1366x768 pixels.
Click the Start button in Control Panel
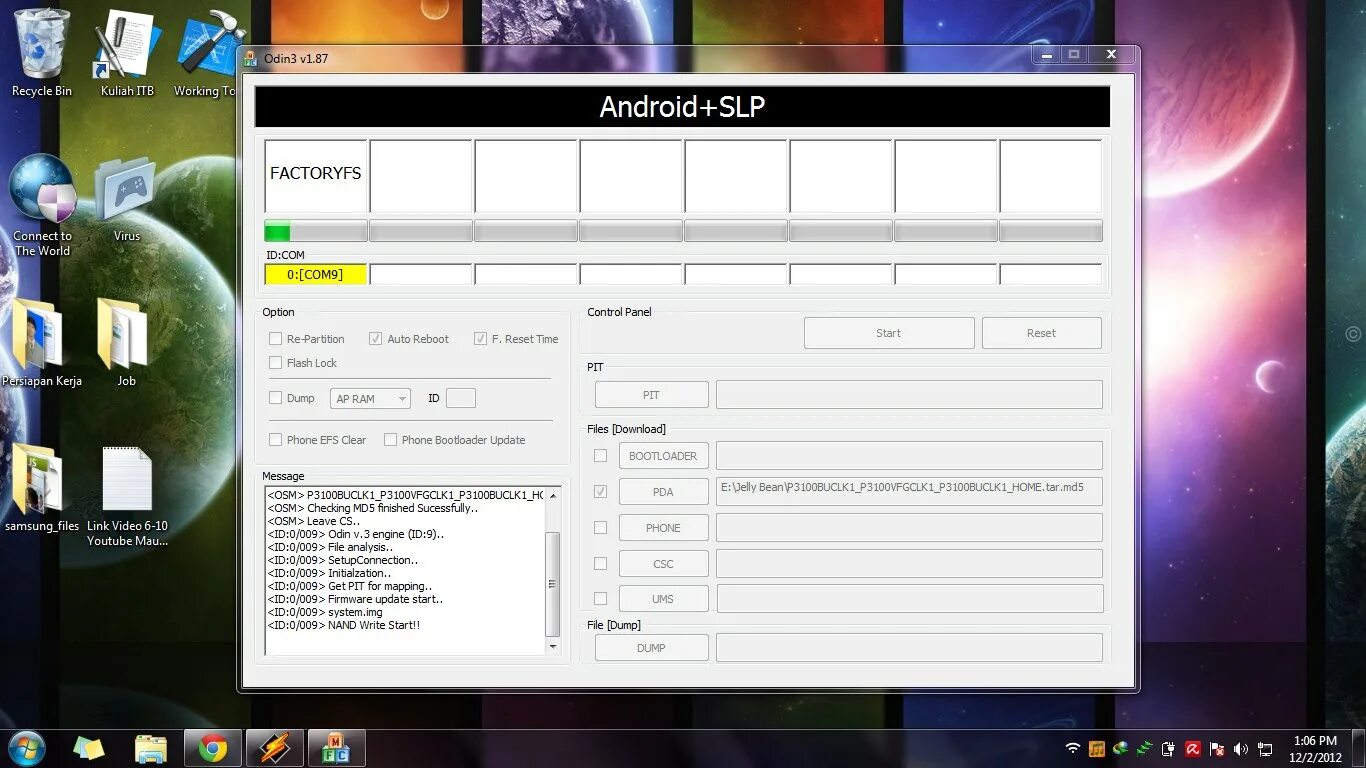coord(889,333)
